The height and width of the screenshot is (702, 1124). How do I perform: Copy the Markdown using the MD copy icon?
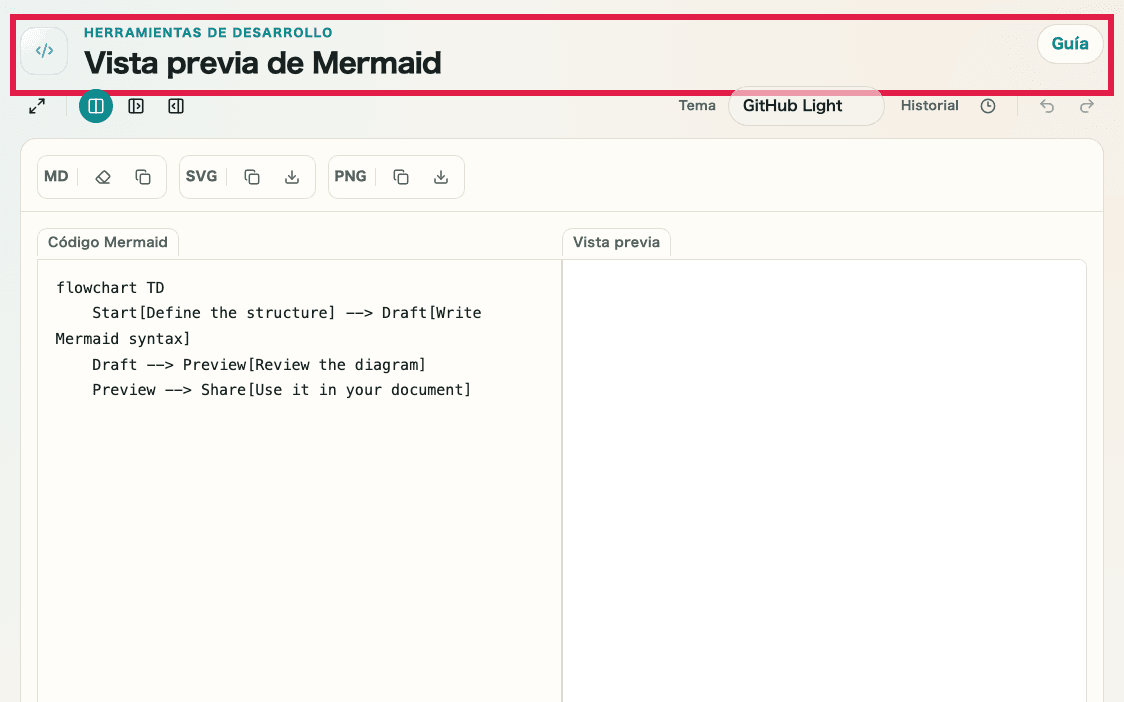141,176
